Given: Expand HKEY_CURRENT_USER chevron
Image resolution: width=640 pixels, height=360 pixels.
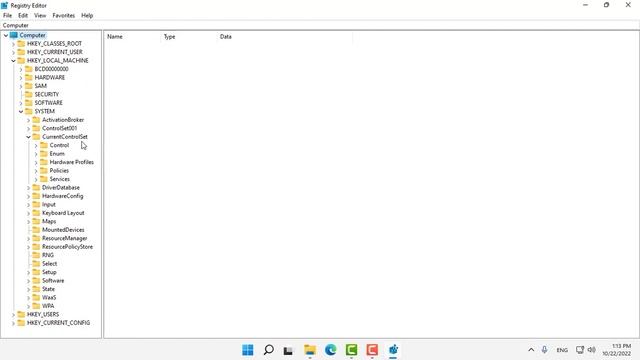Looking at the screenshot, I should coord(13,52).
